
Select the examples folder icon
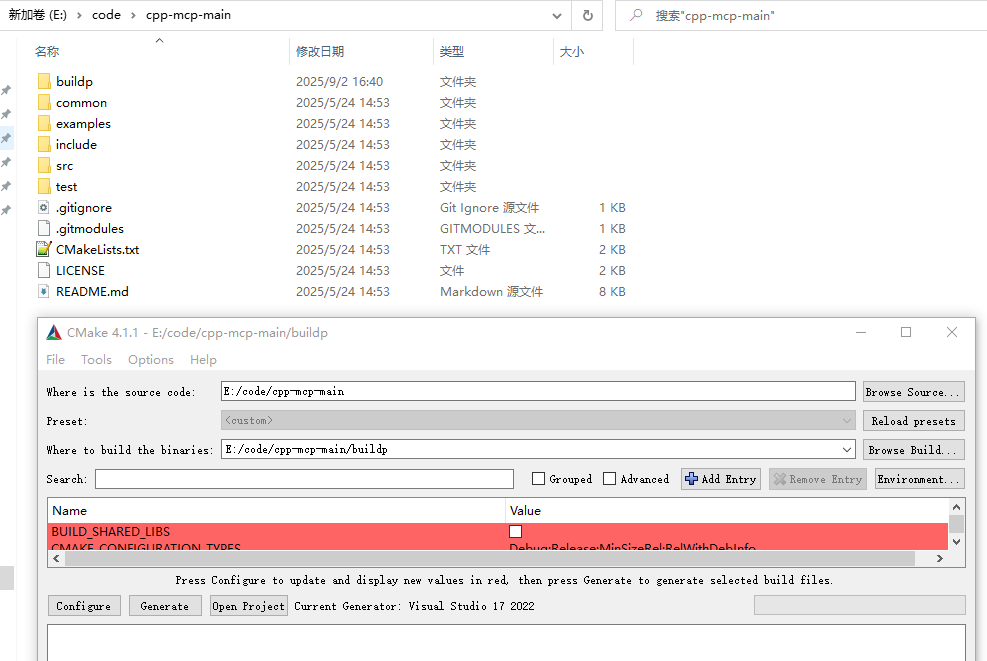pyautogui.click(x=44, y=123)
